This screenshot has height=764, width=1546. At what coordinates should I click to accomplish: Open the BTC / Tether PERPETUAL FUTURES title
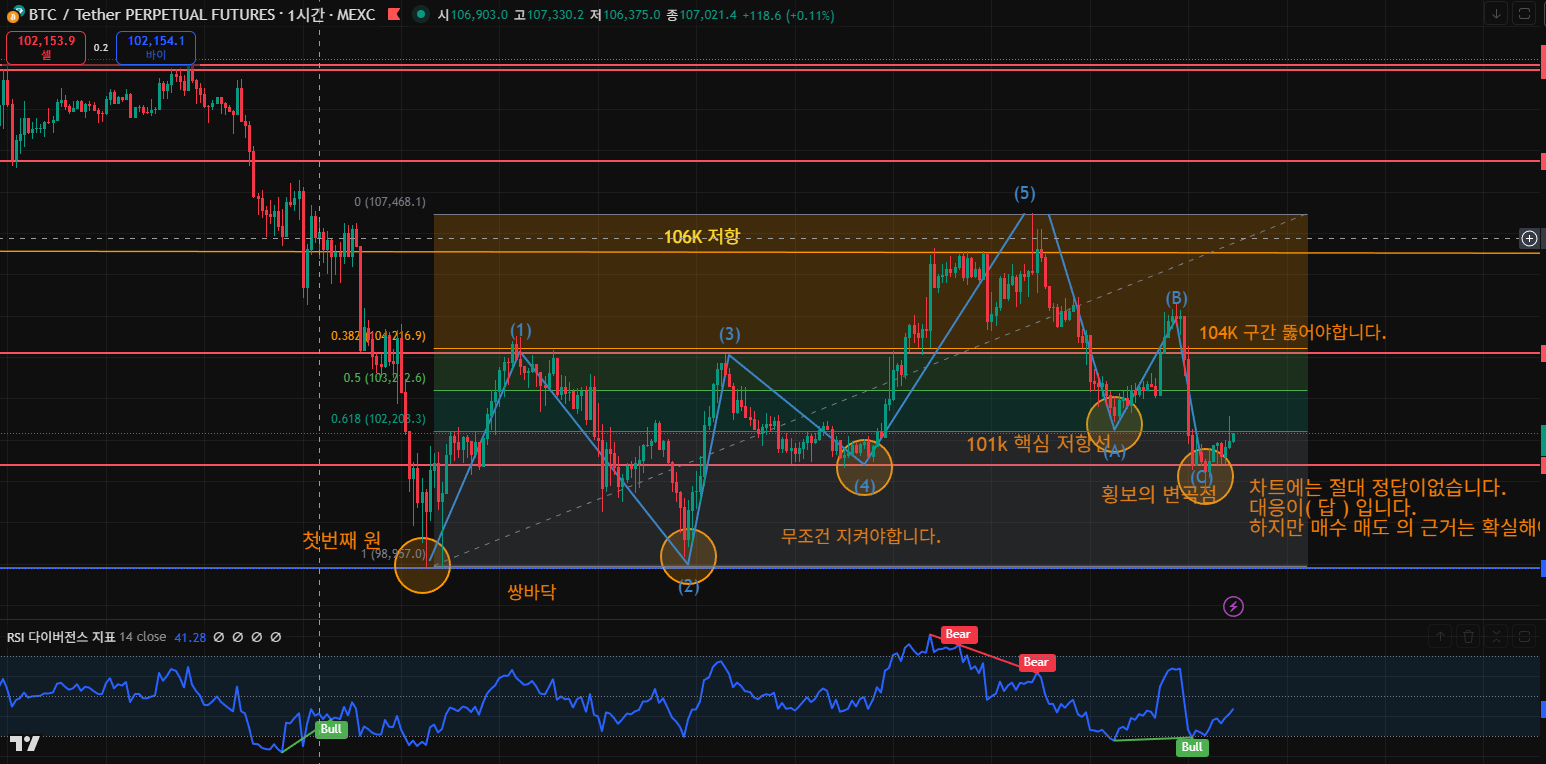150,15
